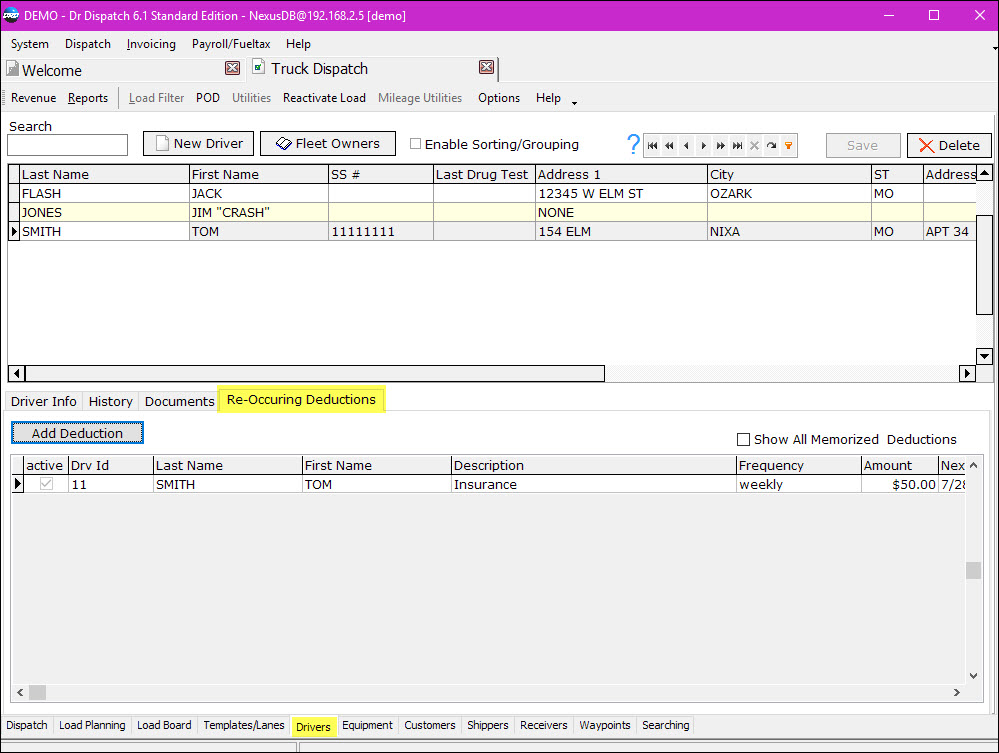The height and width of the screenshot is (753, 999).
Task: Open the Payroll/Fueltax menu
Action: click(x=231, y=44)
